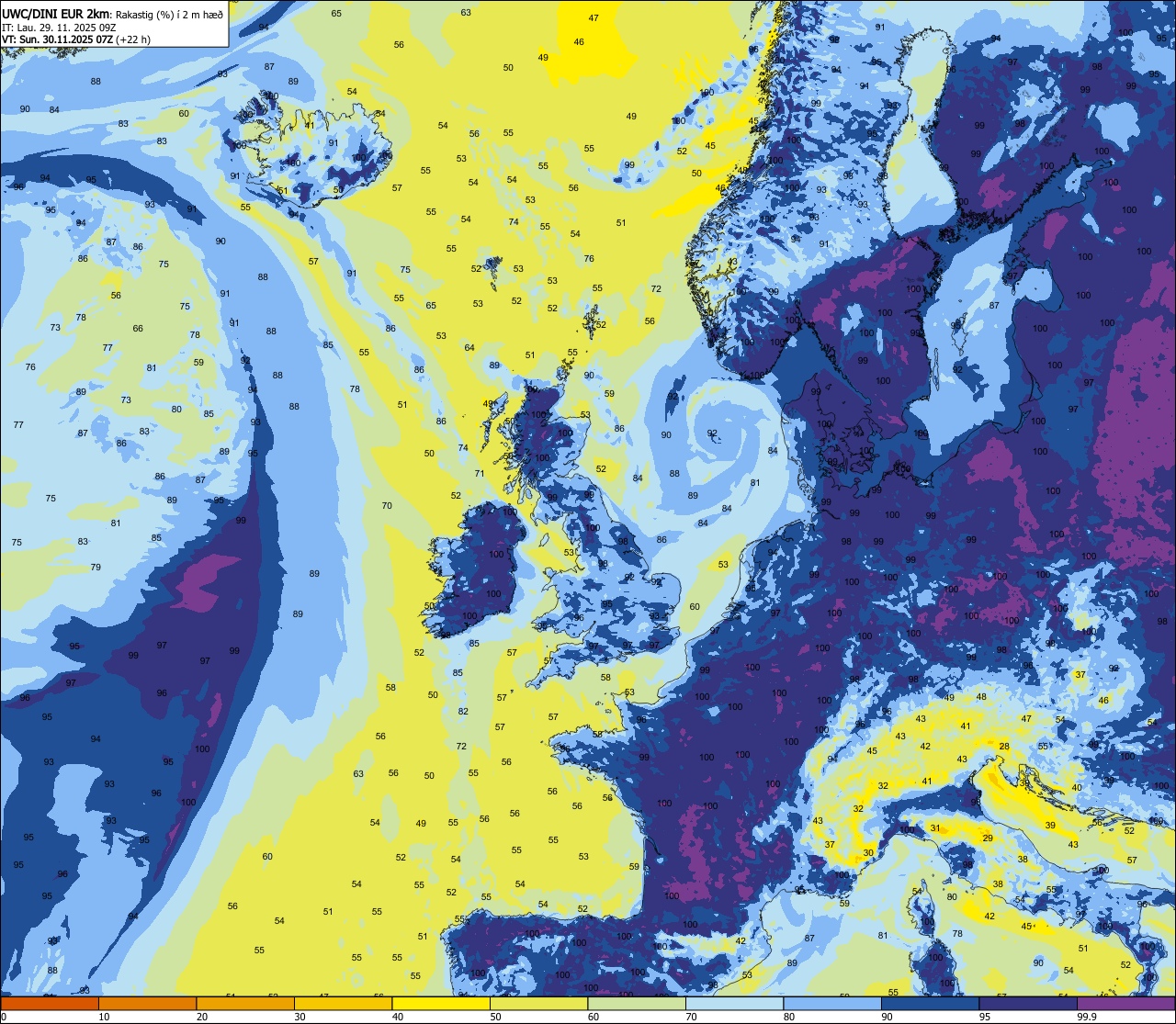The width and height of the screenshot is (1176, 1024).
Task: Click the legend tick label '60'
Action: point(594,1017)
